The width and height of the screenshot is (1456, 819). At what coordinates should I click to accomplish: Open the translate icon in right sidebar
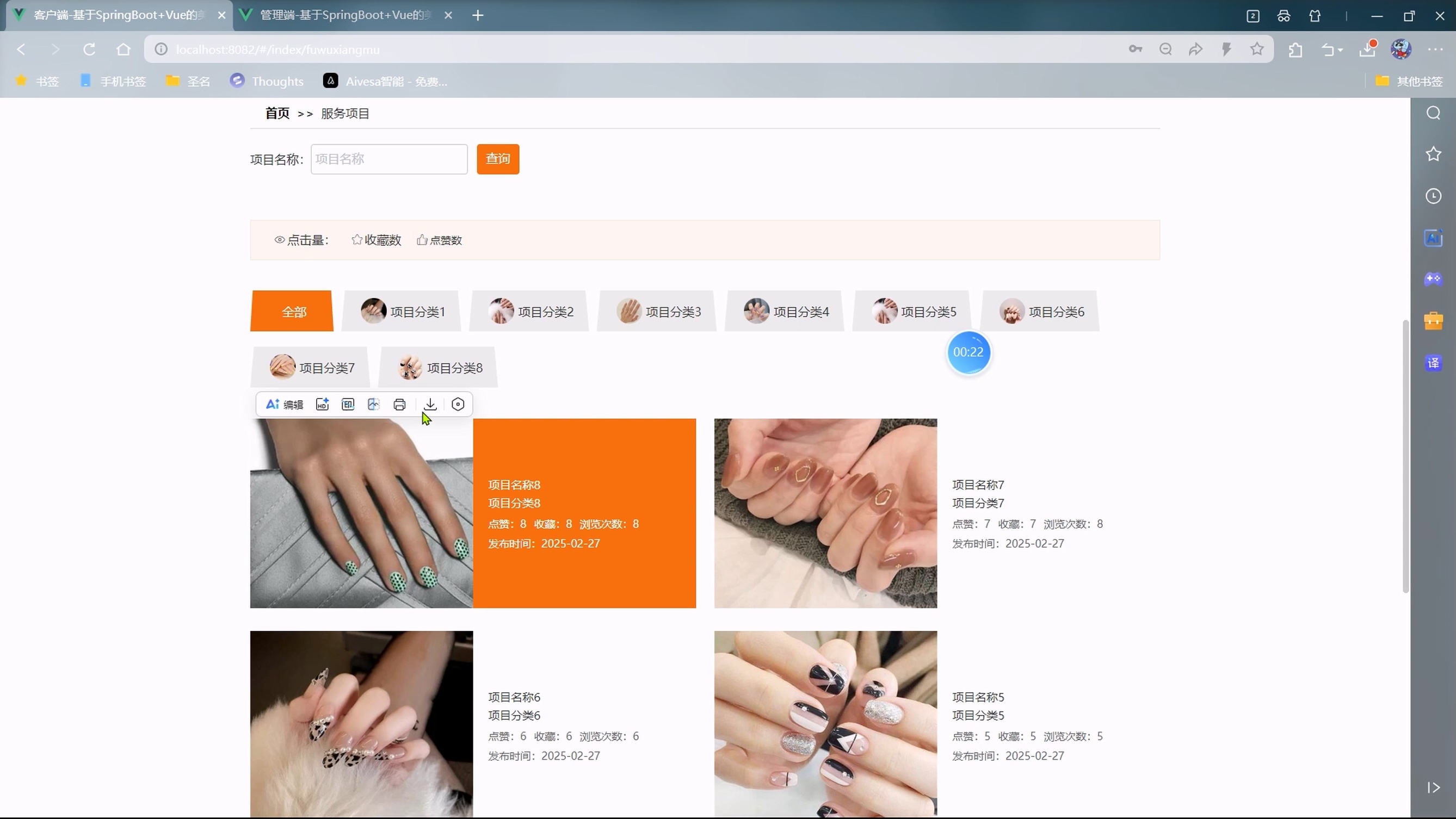(x=1433, y=363)
